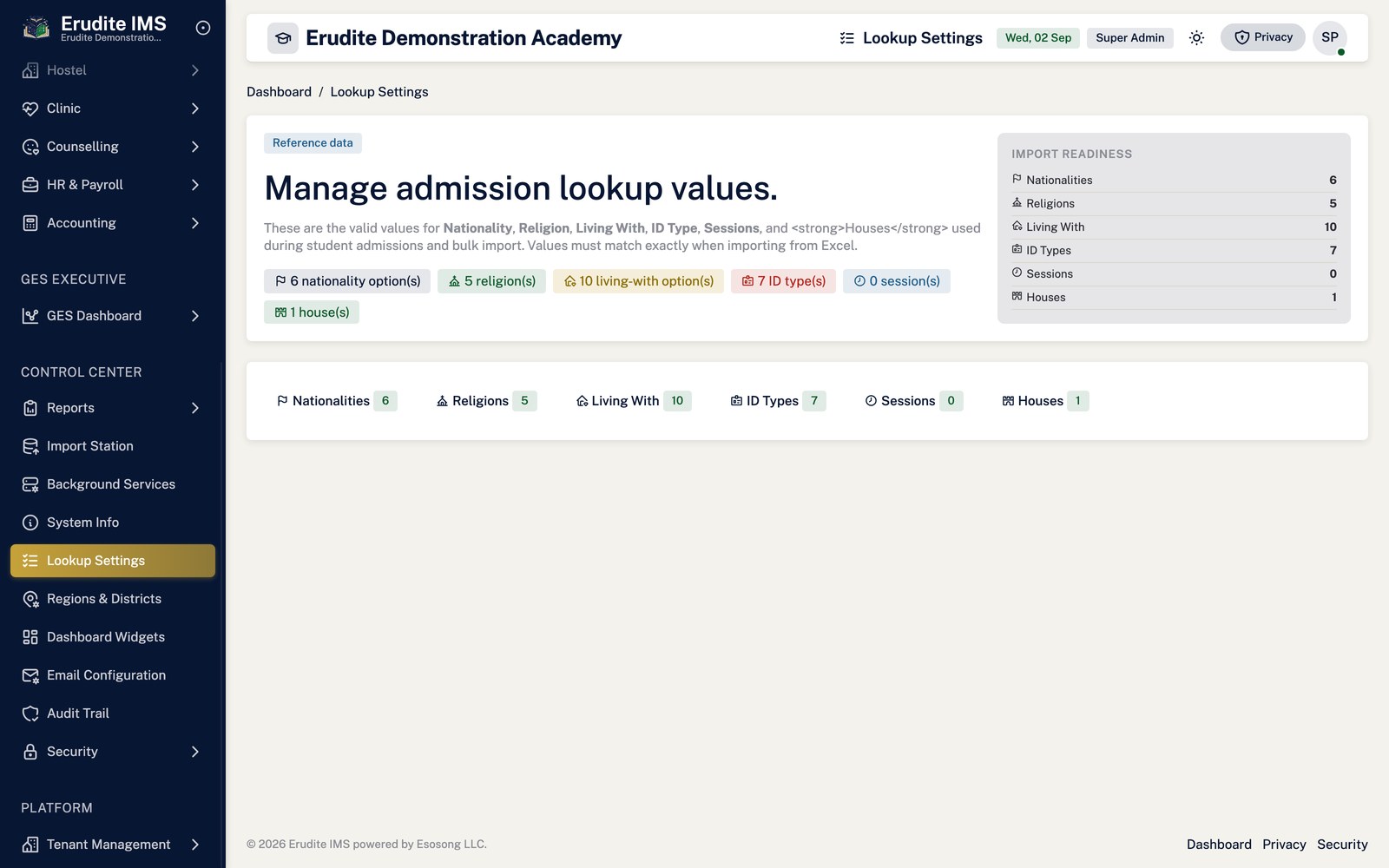Switch to the Sessions tab
Image resolution: width=1389 pixels, height=868 pixels.
coord(913,401)
